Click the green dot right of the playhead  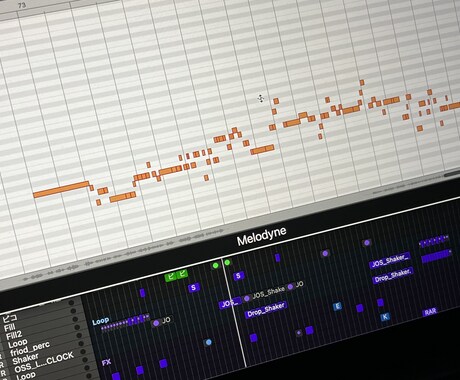coord(227,263)
